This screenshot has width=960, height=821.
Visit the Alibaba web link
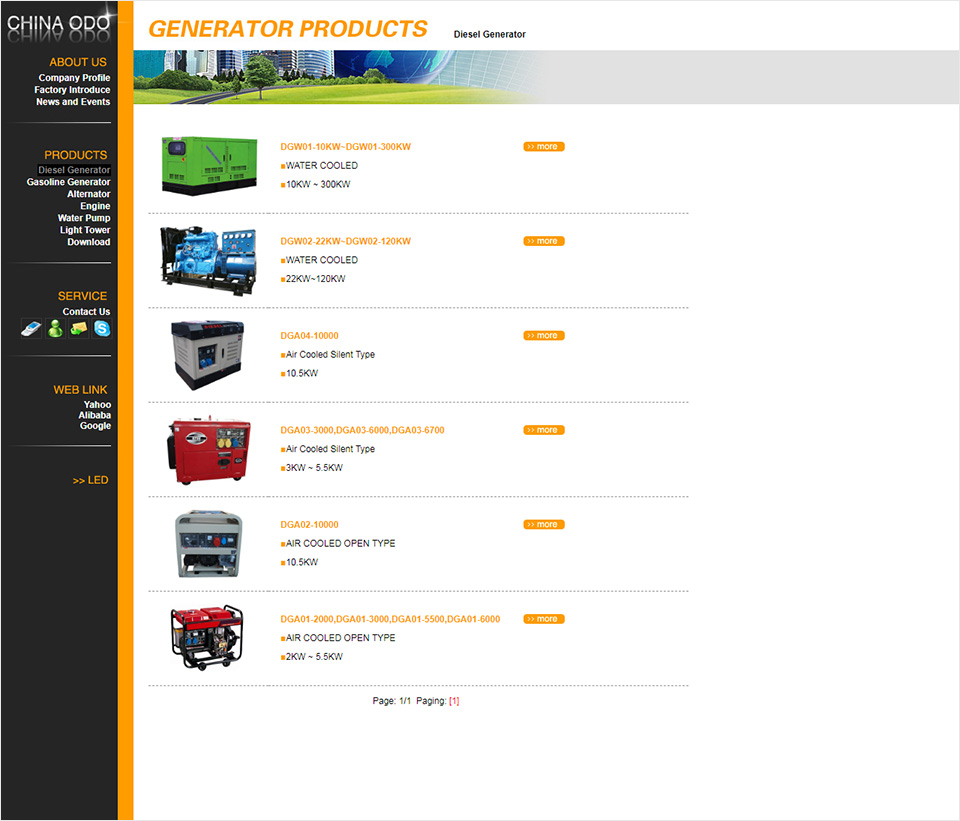pyautogui.click(x=95, y=415)
